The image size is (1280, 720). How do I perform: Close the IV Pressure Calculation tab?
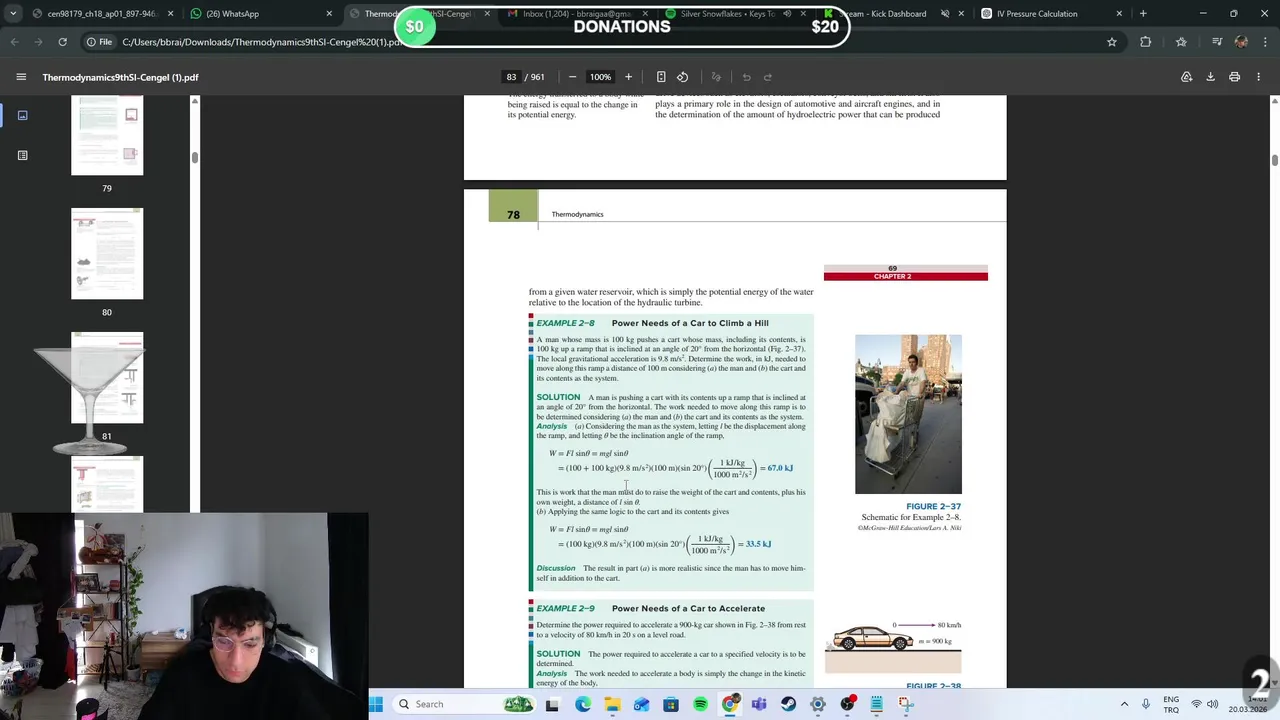[1119, 14]
